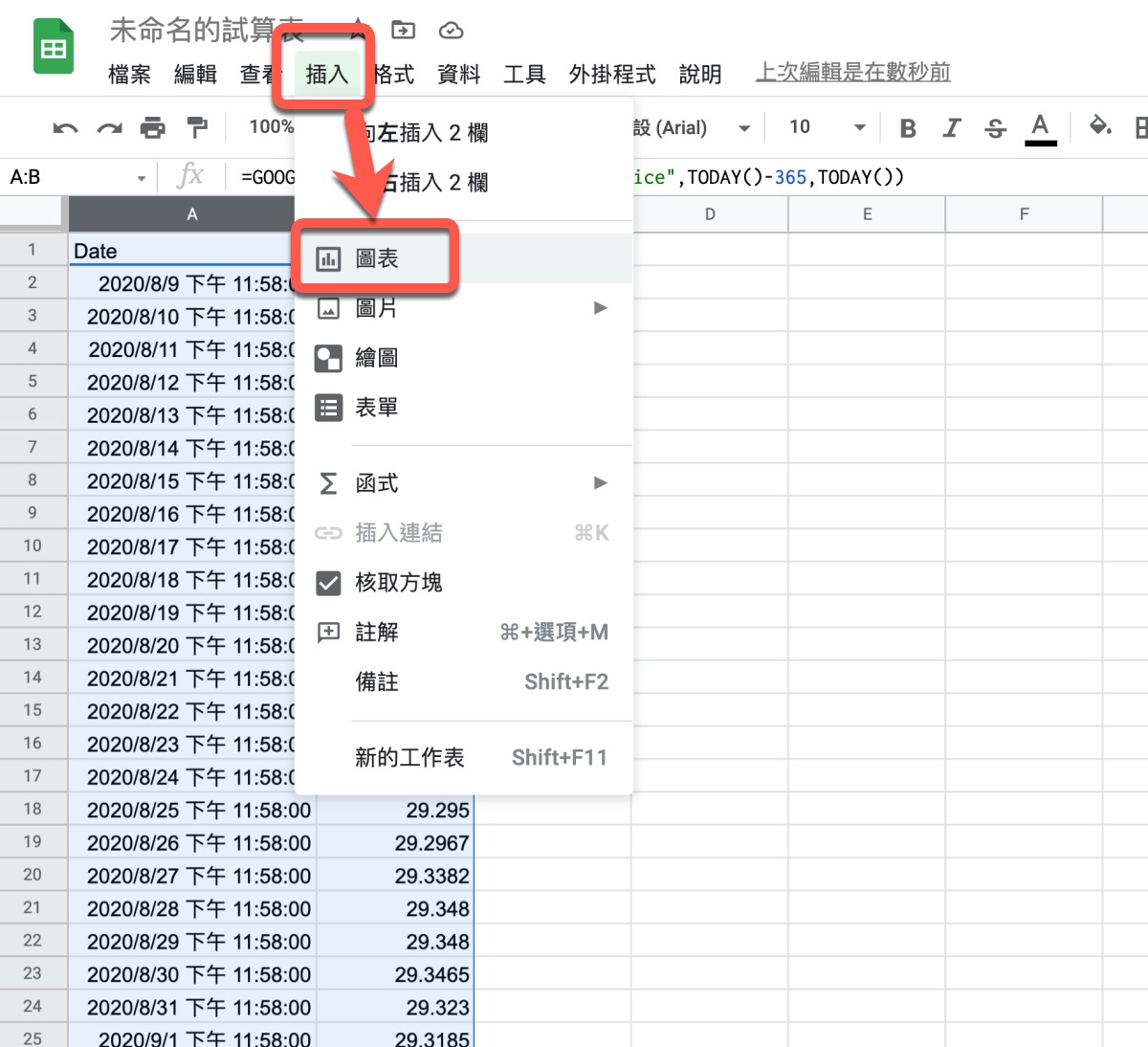Undo the last action
Screen dimensions: 1148x1047
[65, 127]
